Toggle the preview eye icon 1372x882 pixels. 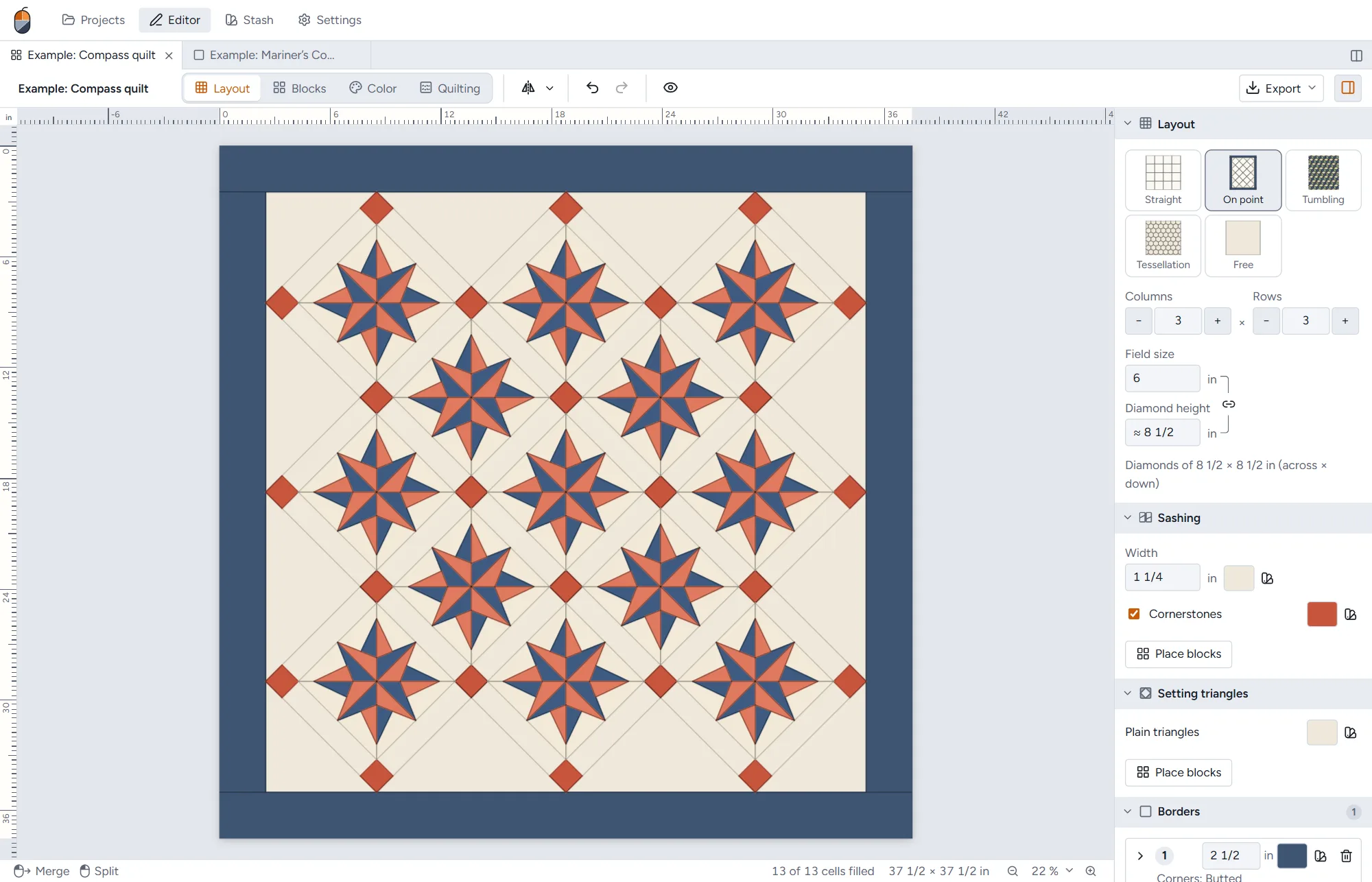(x=670, y=88)
